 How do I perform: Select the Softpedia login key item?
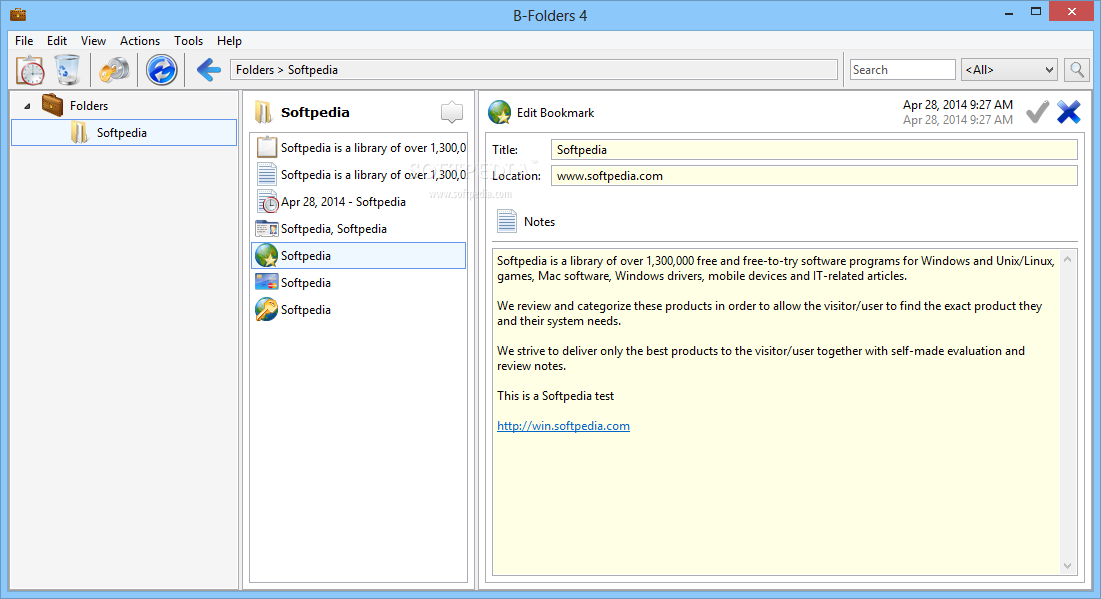[360, 310]
